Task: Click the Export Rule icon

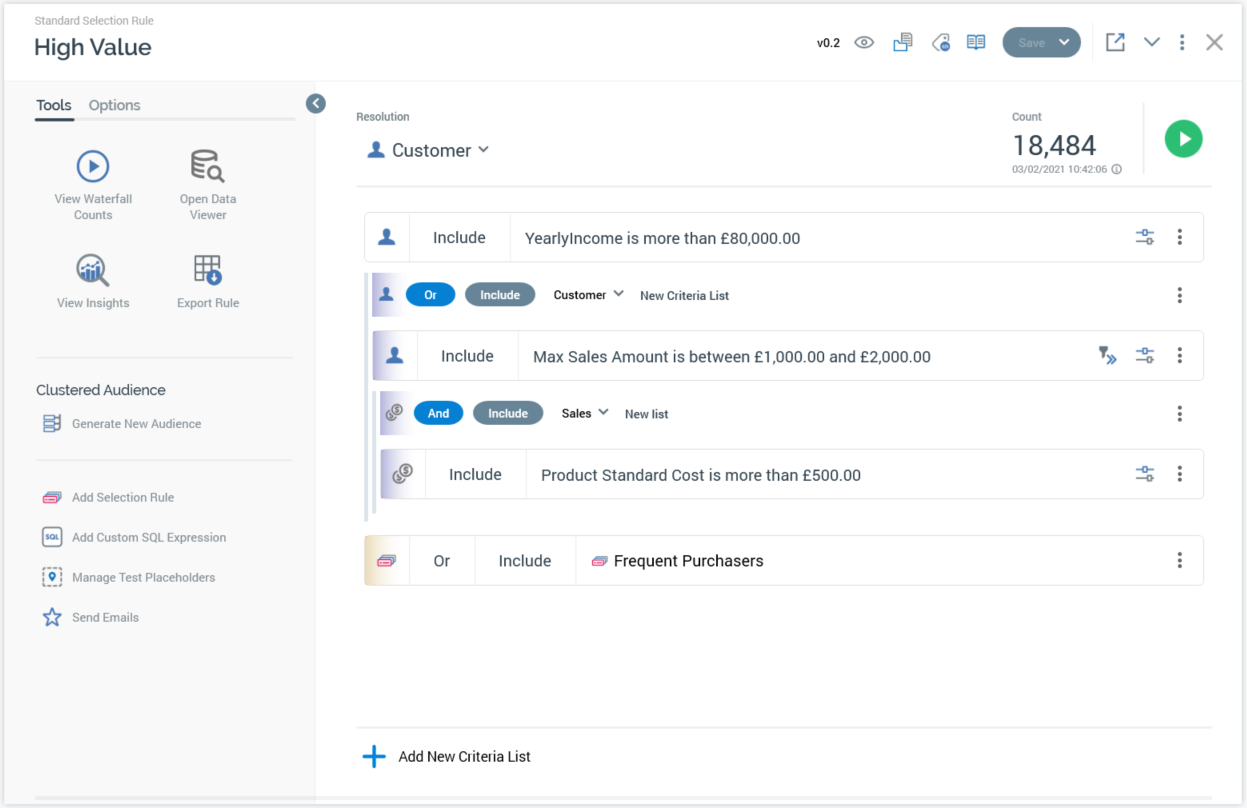Action: 208,270
